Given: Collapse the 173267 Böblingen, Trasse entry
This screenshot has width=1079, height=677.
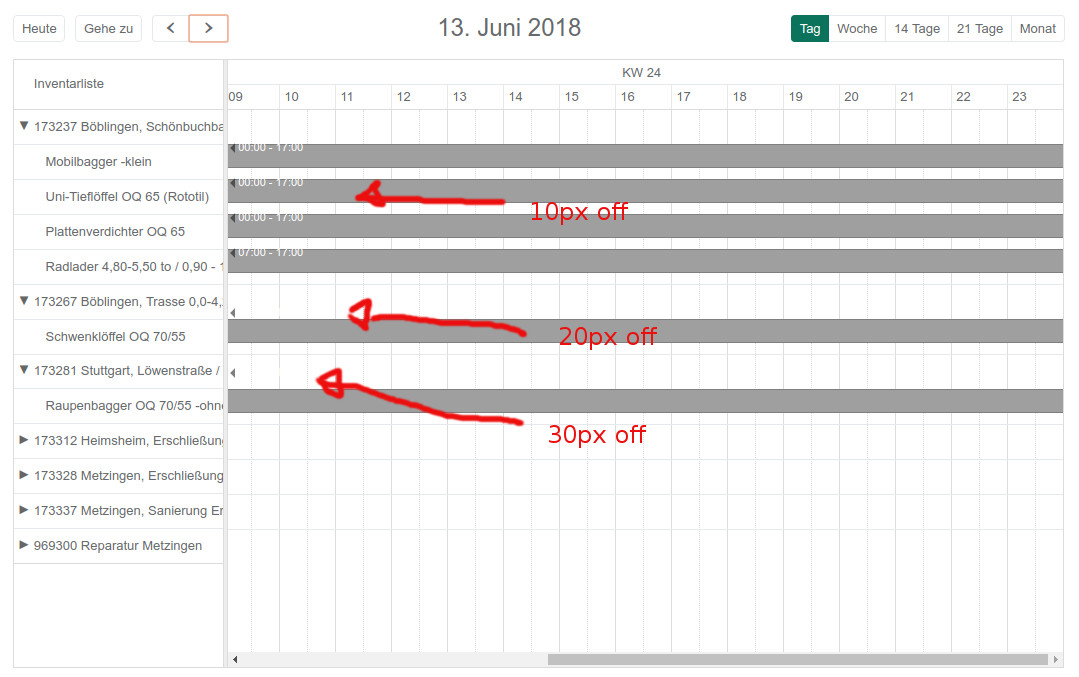Looking at the screenshot, I should (x=23, y=301).
